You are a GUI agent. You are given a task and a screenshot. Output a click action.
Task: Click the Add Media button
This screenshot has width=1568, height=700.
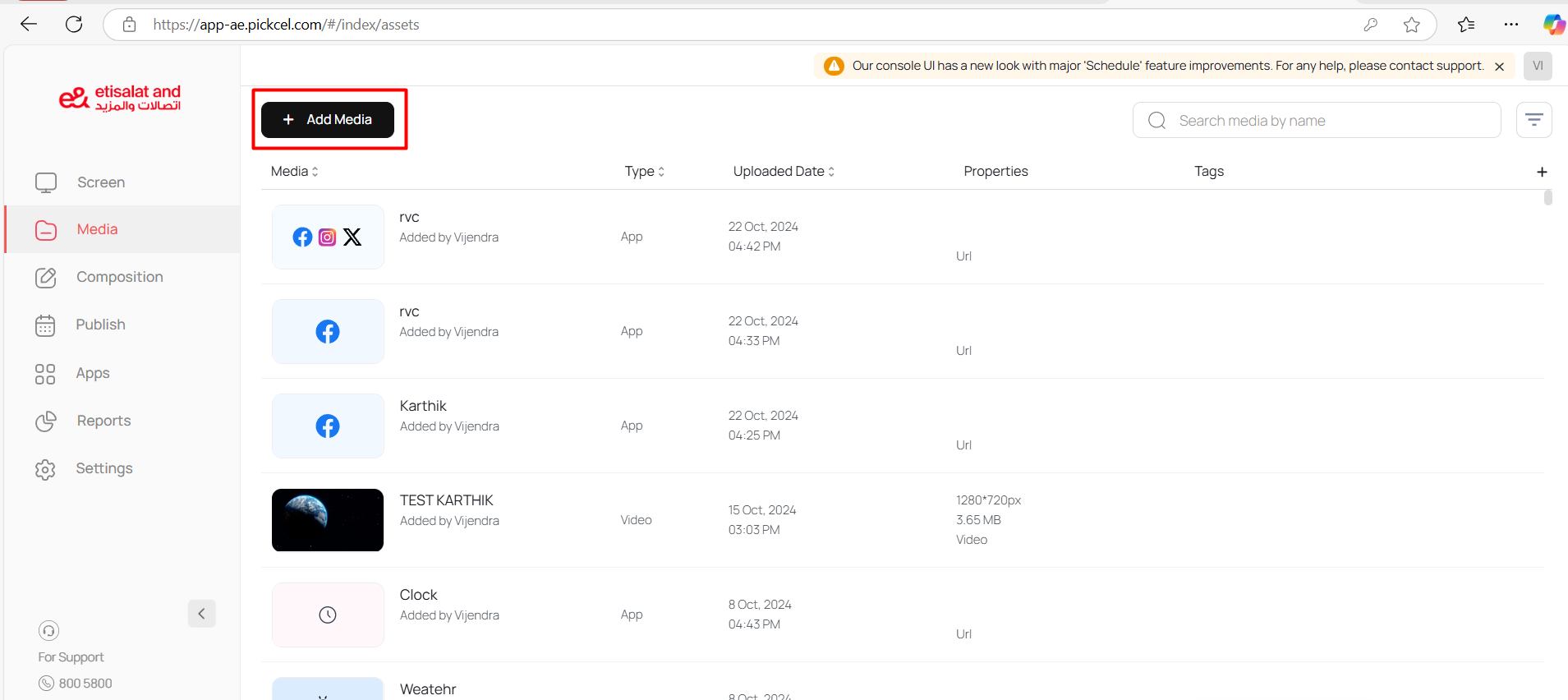click(x=328, y=120)
